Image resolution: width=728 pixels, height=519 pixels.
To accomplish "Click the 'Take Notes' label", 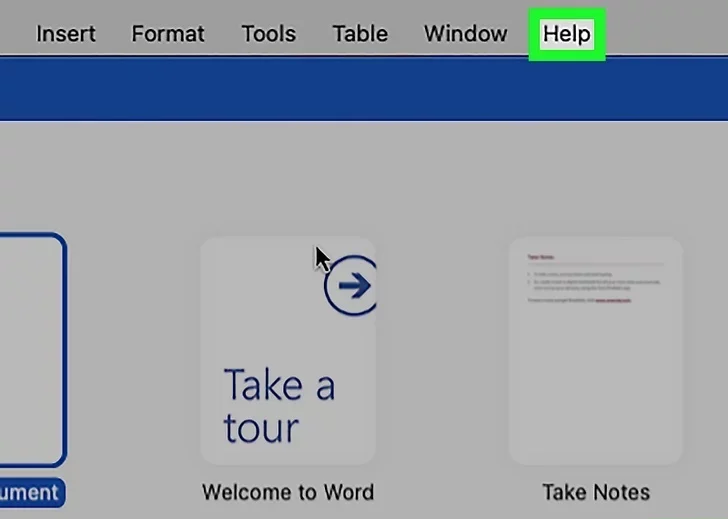I will (x=596, y=493).
